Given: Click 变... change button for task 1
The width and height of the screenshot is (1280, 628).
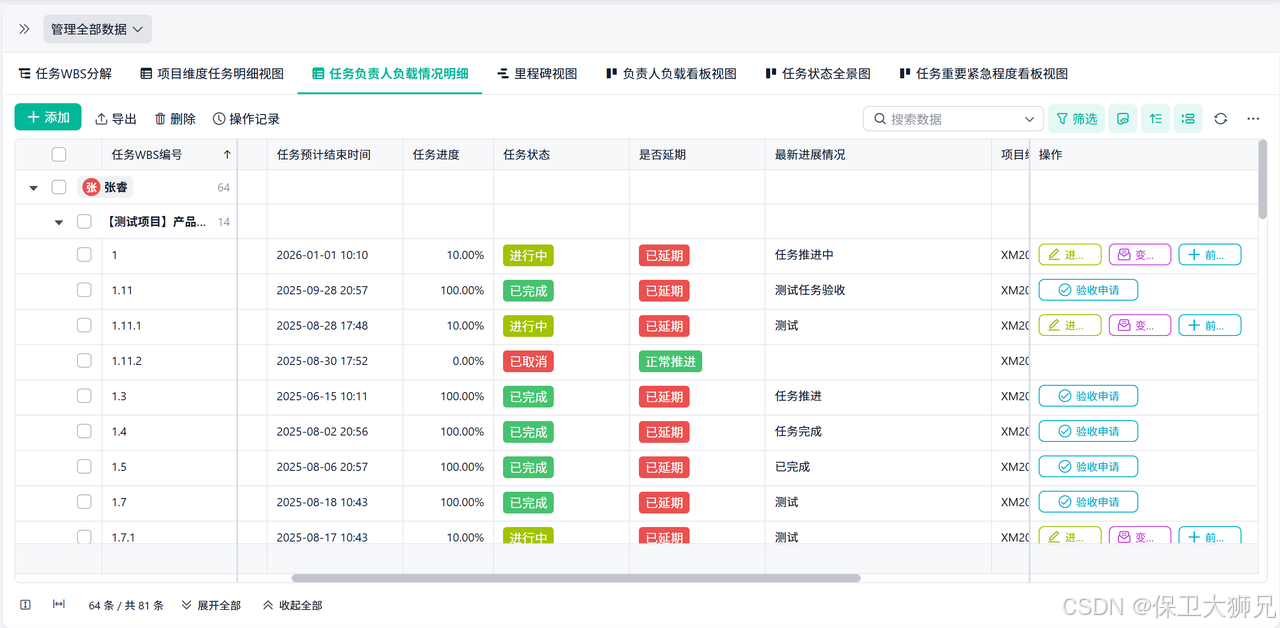Looking at the screenshot, I should tap(1140, 255).
